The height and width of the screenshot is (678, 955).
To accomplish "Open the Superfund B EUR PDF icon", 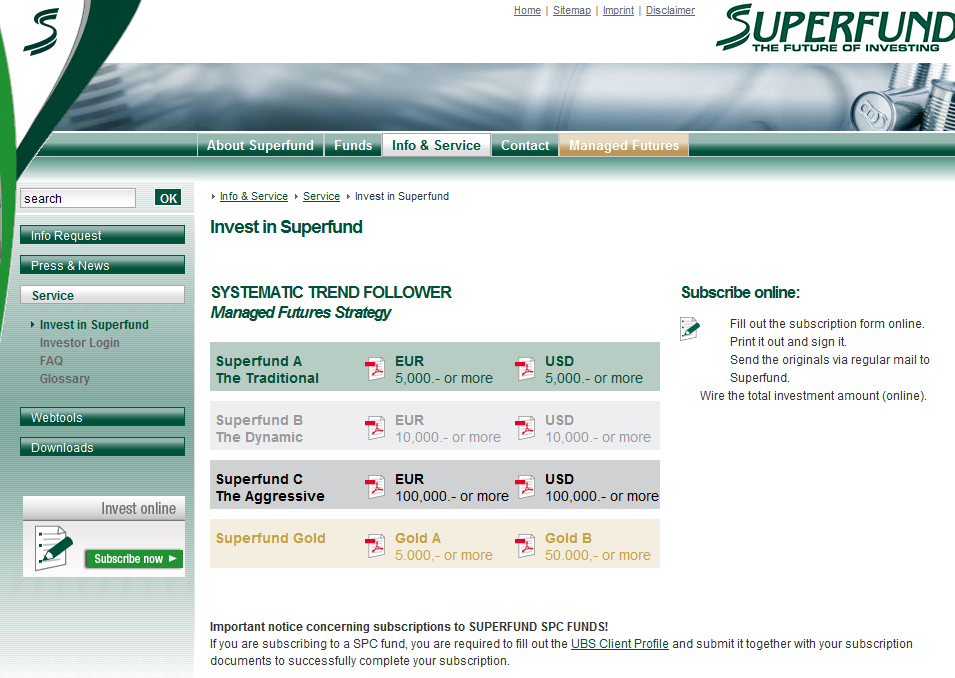I will 375,428.
